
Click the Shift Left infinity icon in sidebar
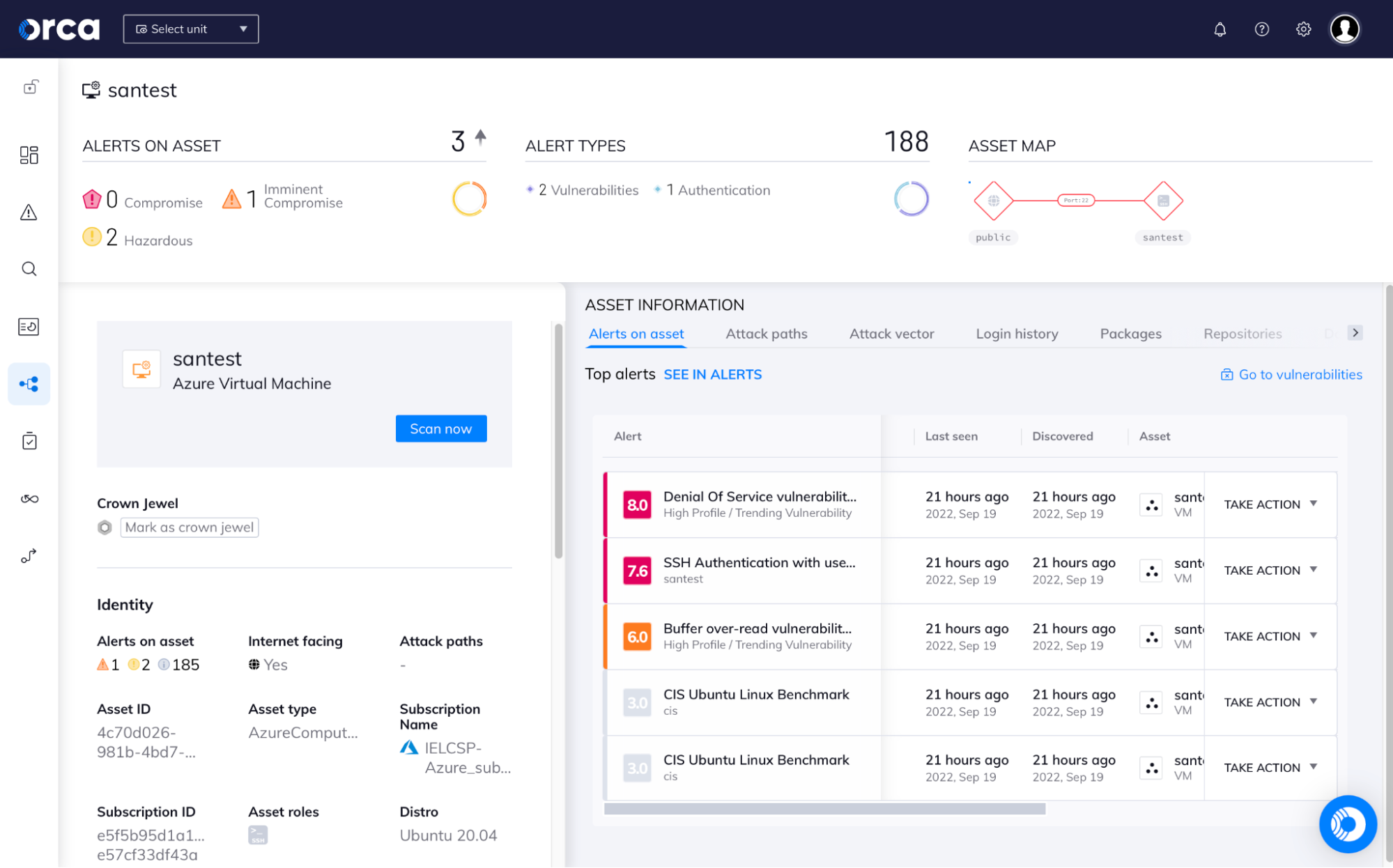[29, 498]
